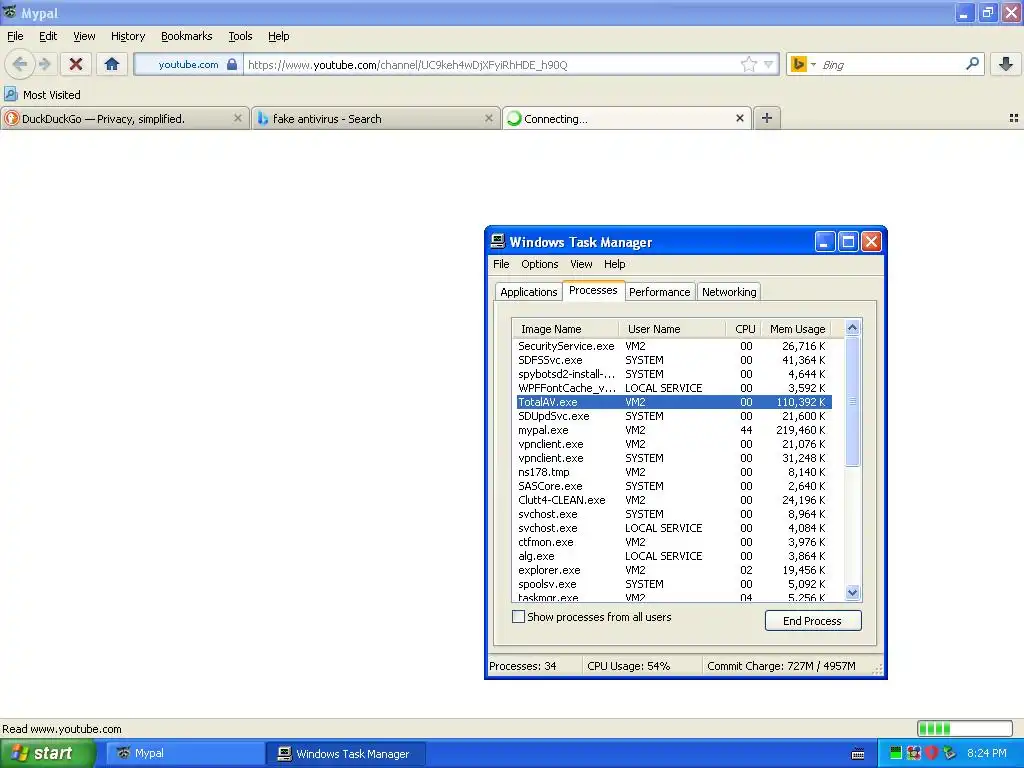
Task: Select the SASCore.exe process
Action: coord(674,486)
